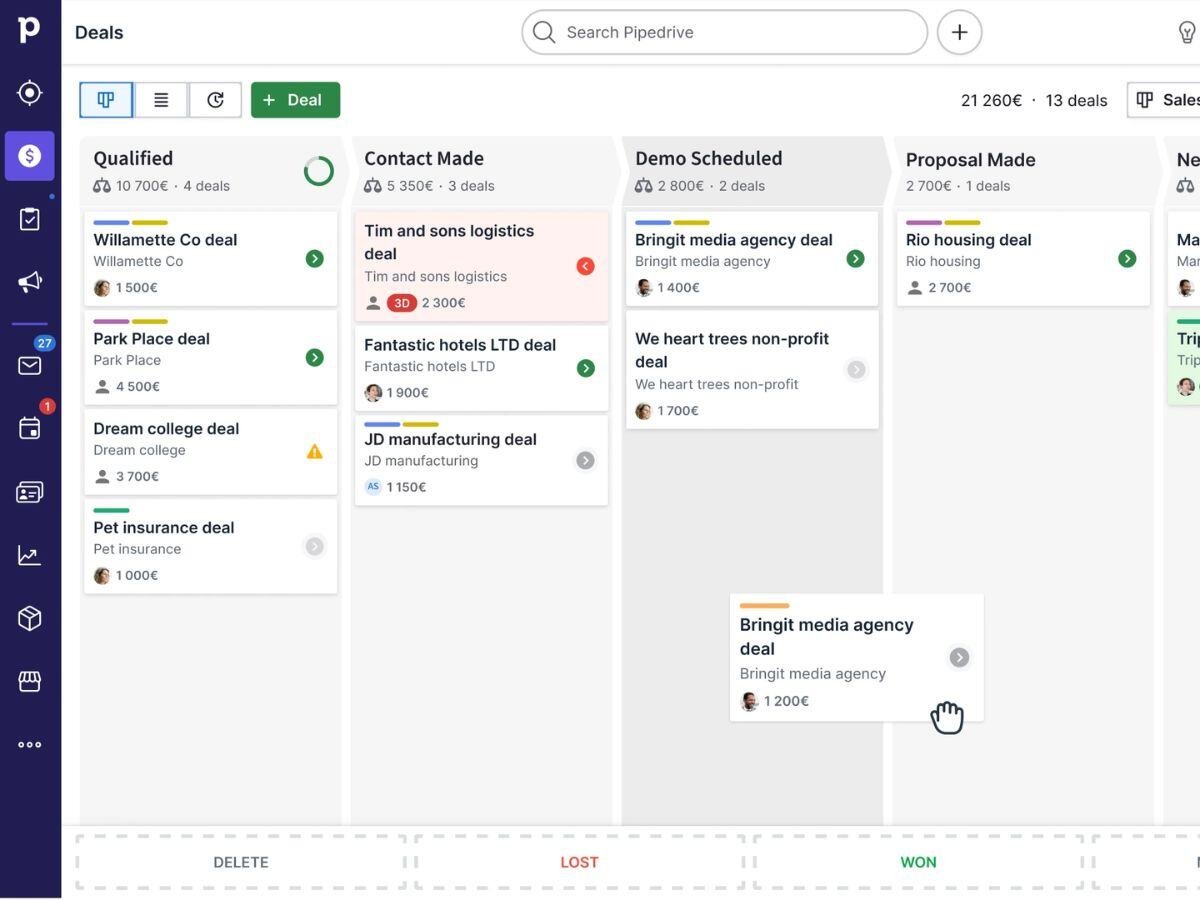Open Pet insurance deal title
This screenshot has height=900, width=1200.
pos(164,528)
